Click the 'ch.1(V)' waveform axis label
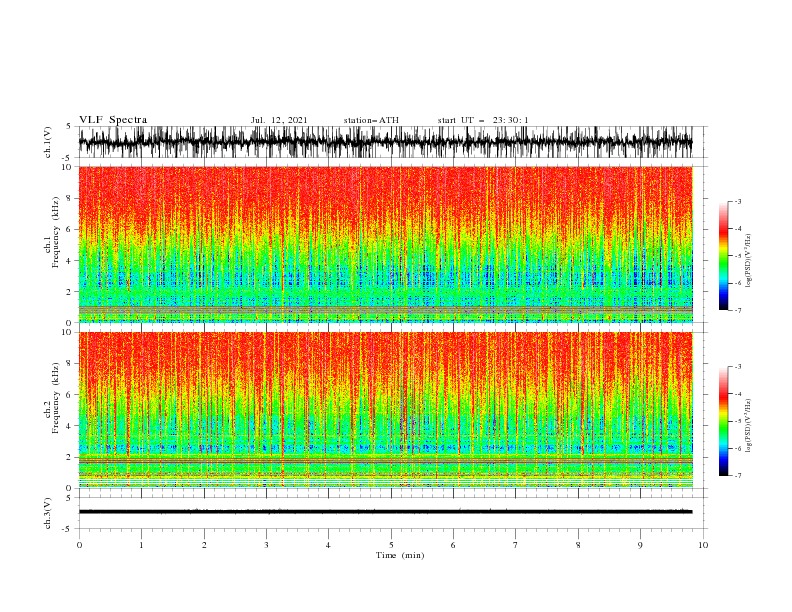Screen dimensions: 792x612 click(48, 142)
